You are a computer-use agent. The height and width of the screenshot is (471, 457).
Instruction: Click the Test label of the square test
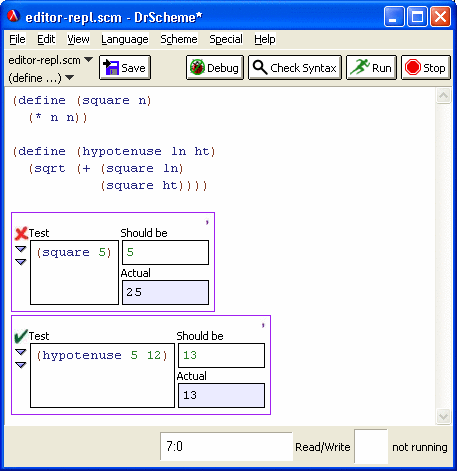[39, 233]
